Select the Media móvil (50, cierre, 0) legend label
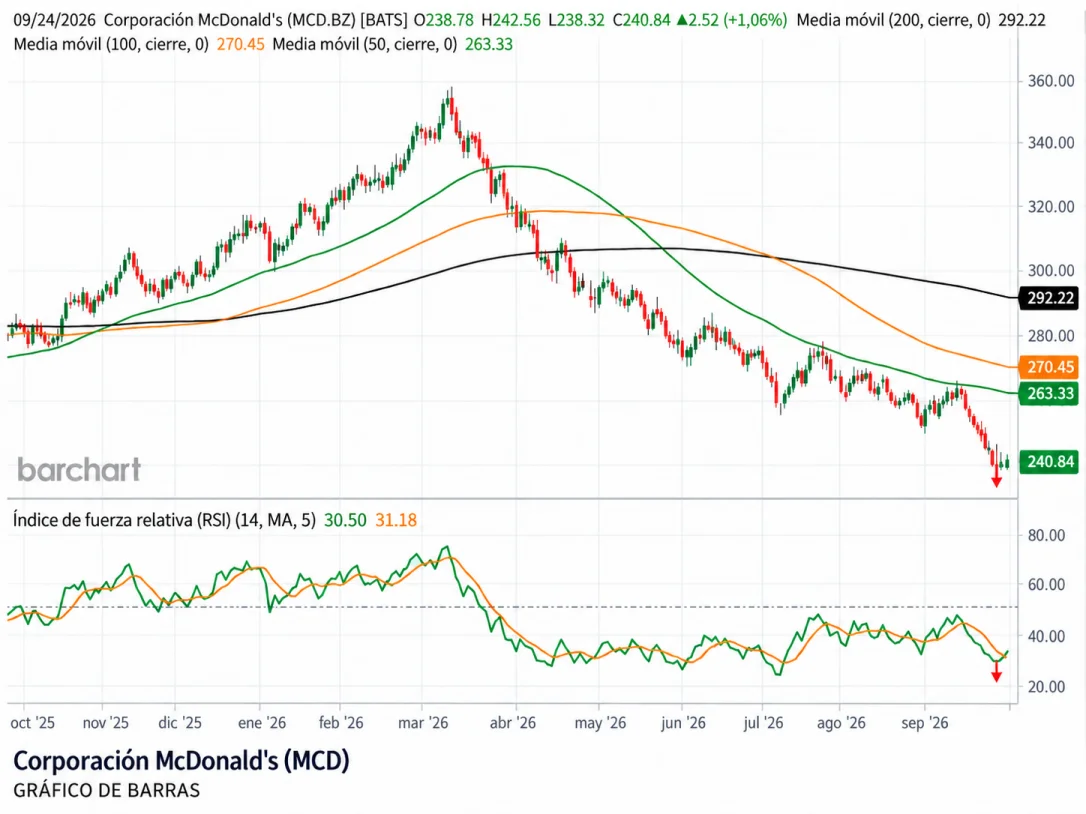The width and height of the screenshot is (1086, 814). (x=365, y=44)
